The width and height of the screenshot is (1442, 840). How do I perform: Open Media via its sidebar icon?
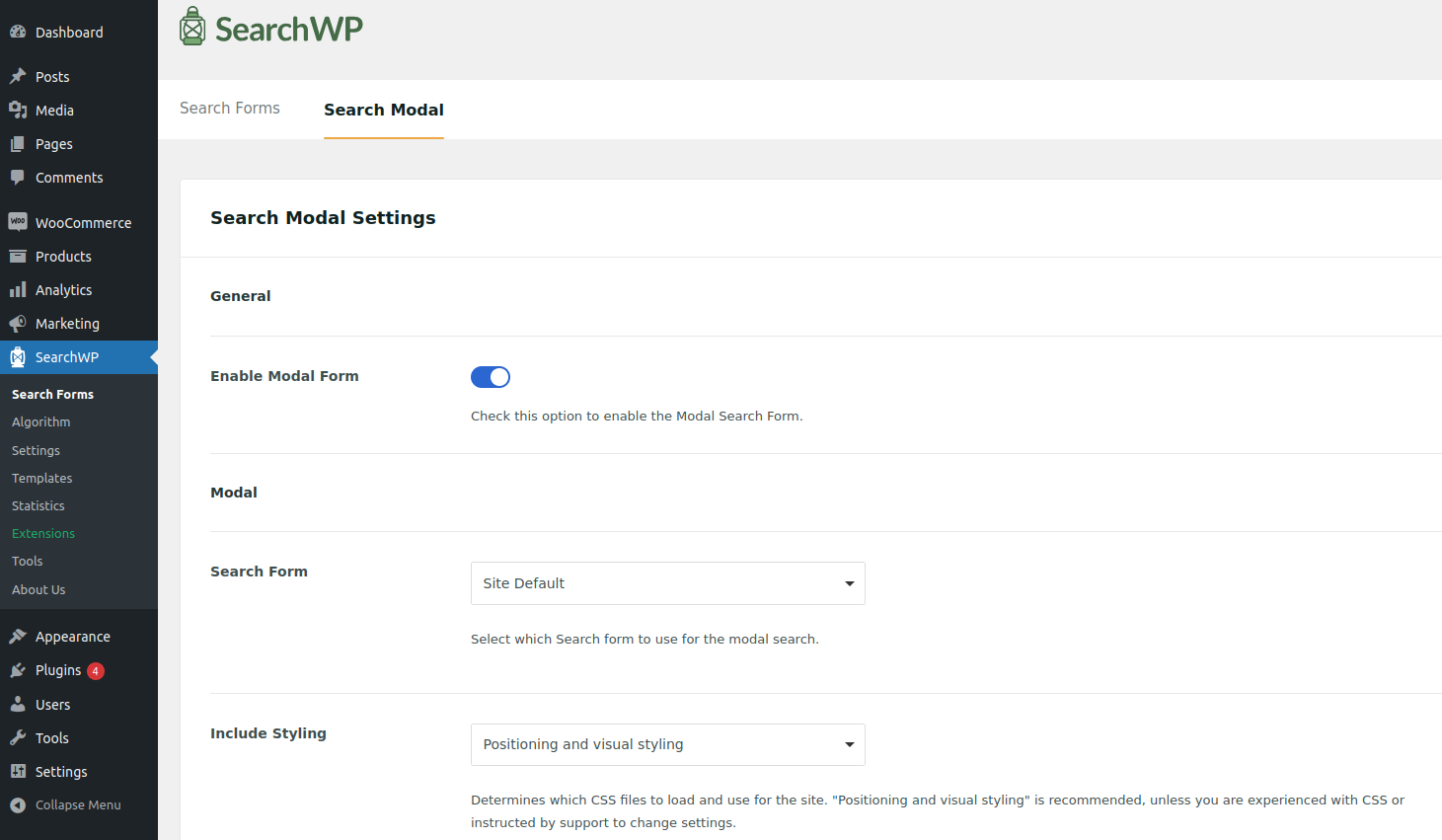click(x=18, y=111)
